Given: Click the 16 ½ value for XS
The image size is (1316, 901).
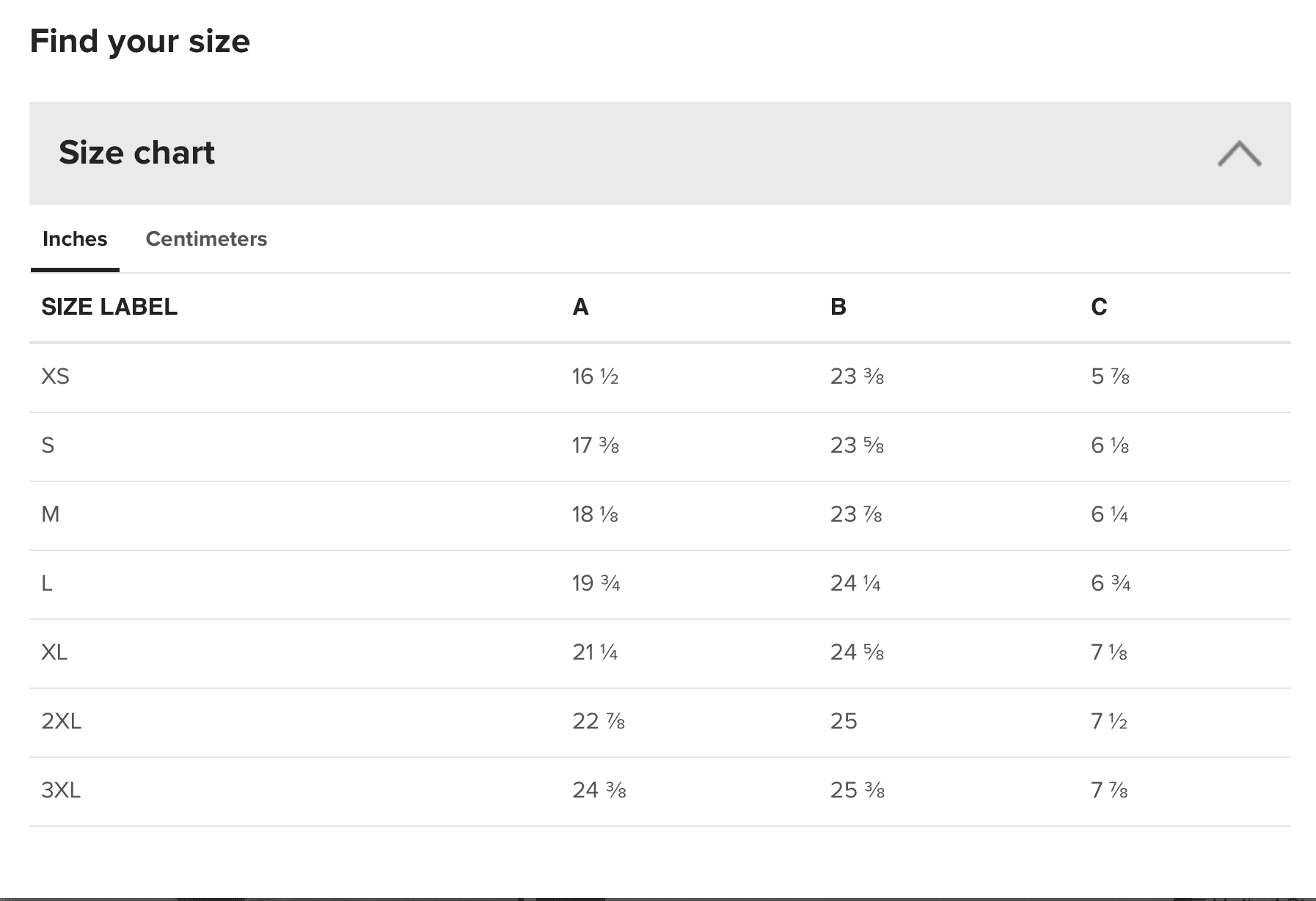Looking at the screenshot, I should click(x=595, y=376).
